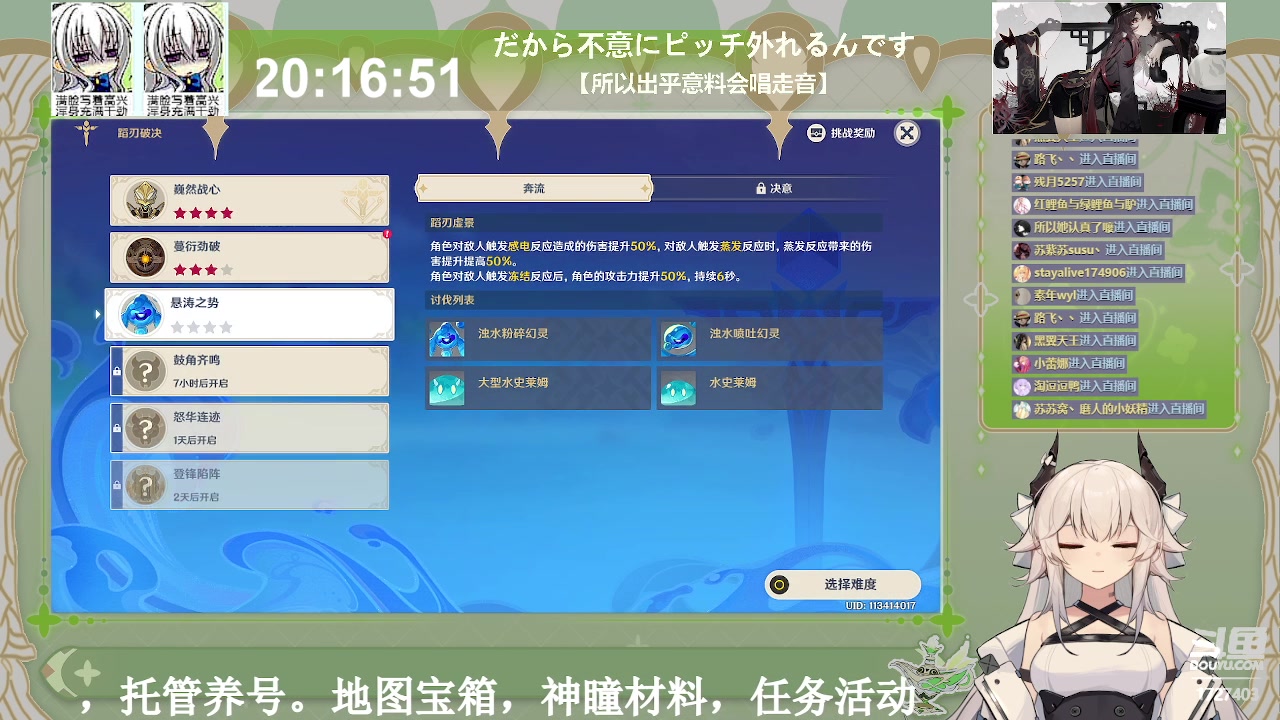Click lock icon beside 登锋陷阵

(x=117, y=485)
